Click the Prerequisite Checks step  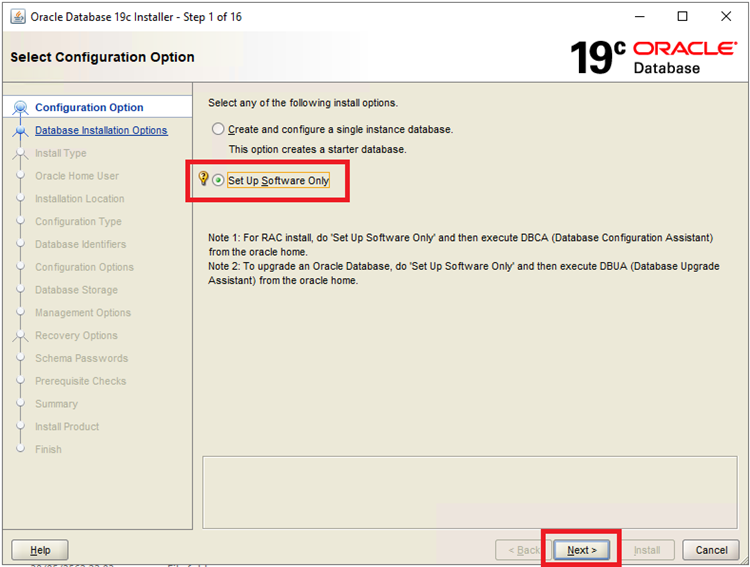81,381
